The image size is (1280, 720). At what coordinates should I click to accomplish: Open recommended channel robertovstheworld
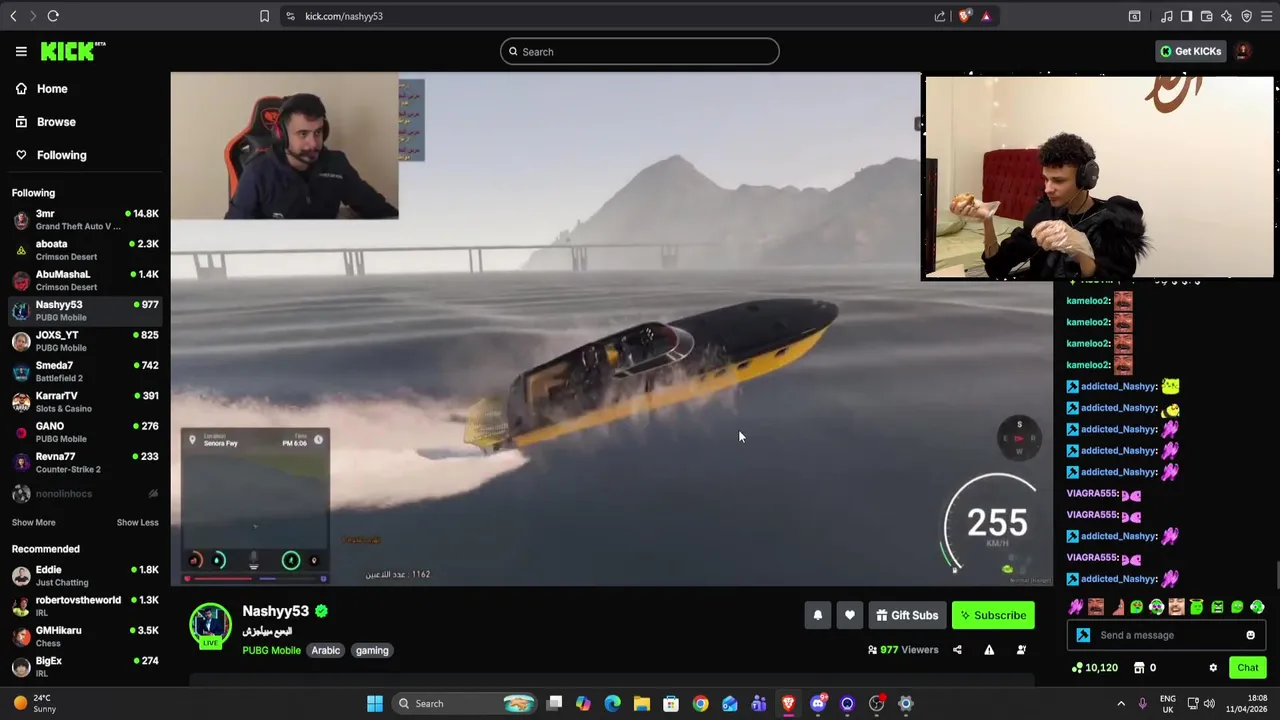pyautogui.click(x=84, y=606)
